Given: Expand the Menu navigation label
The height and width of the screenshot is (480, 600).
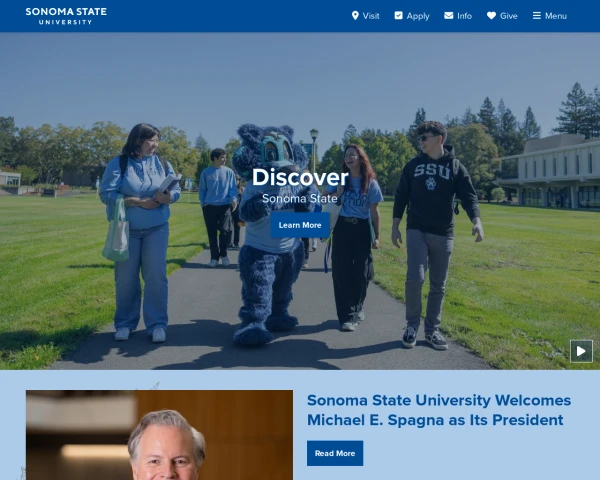Looking at the screenshot, I should [x=556, y=16].
